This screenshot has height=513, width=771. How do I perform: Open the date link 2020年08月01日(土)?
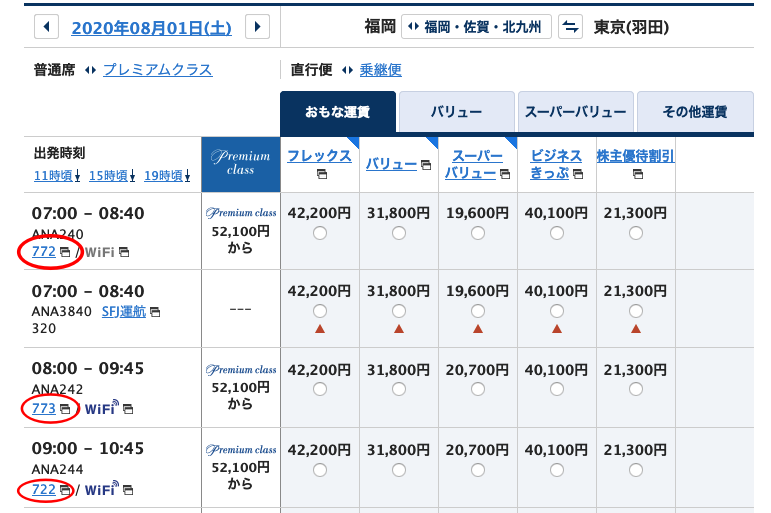pos(151,28)
